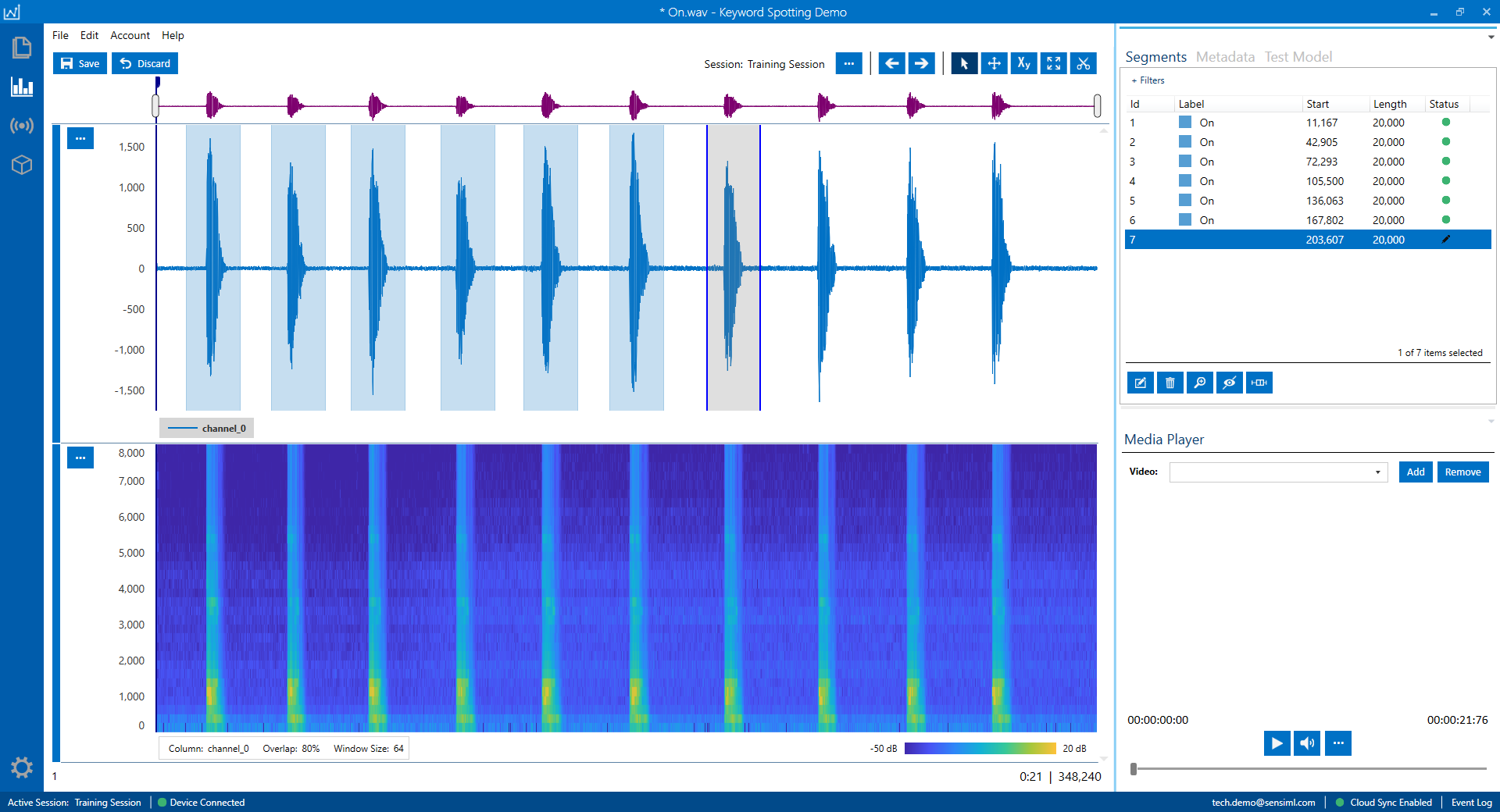The image size is (1500, 812).
Task: Select the pan move tool
Action: pos(994,63)
